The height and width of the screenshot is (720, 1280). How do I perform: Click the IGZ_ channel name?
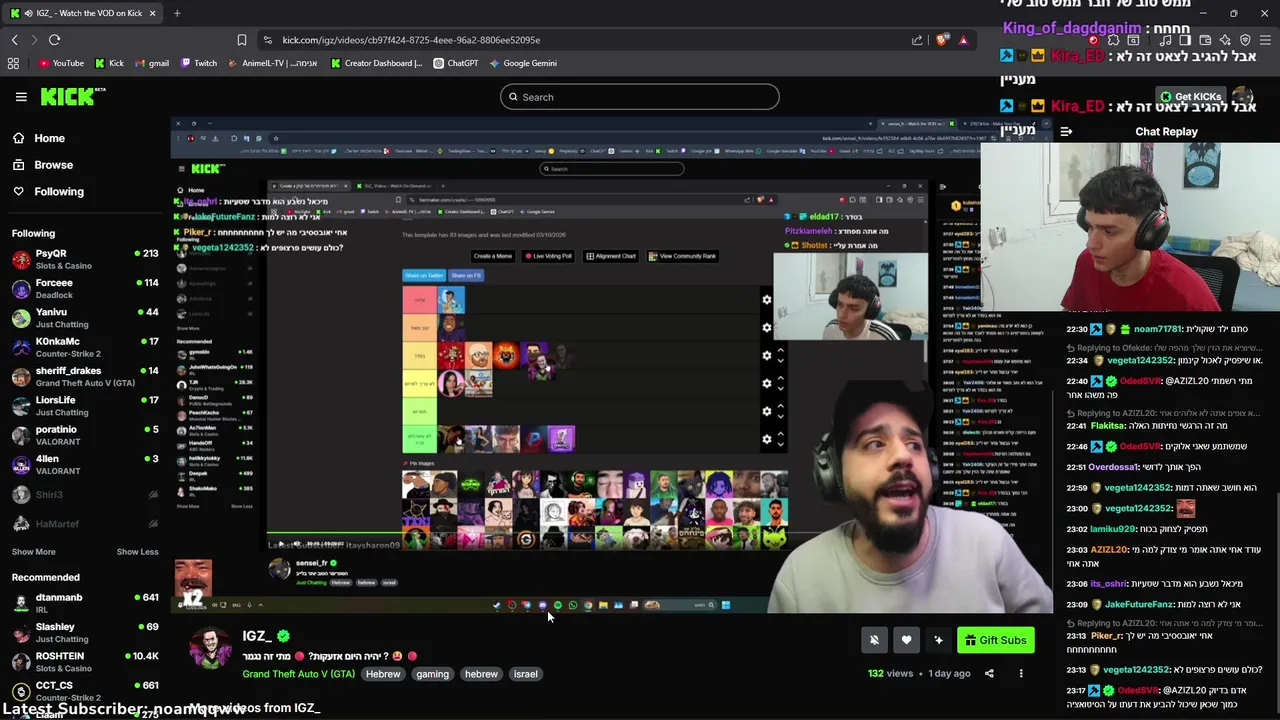click(257, 636)
